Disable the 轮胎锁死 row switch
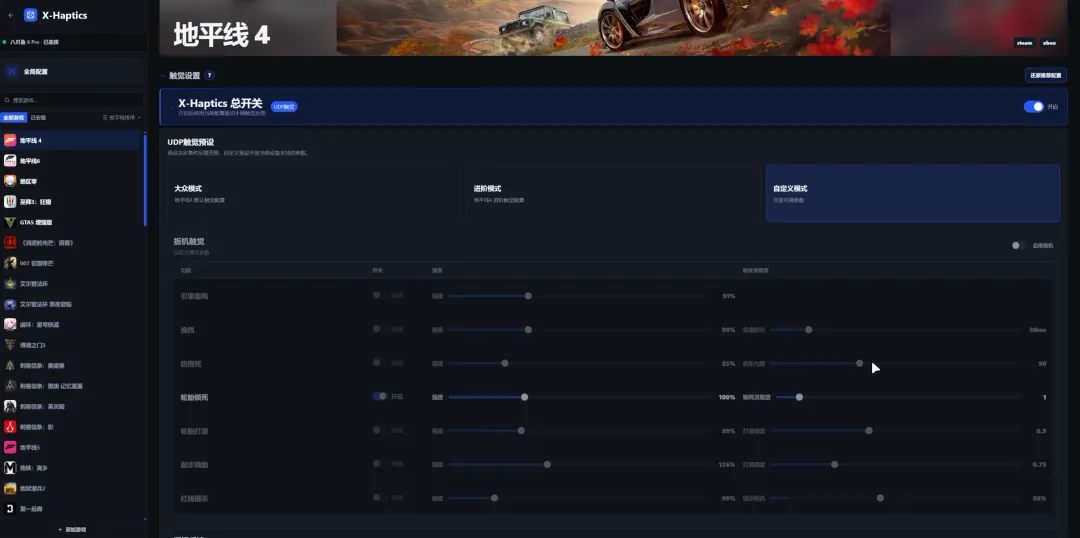The width and height of the screenshot is (1080, 538). click(x=380, y=396)
